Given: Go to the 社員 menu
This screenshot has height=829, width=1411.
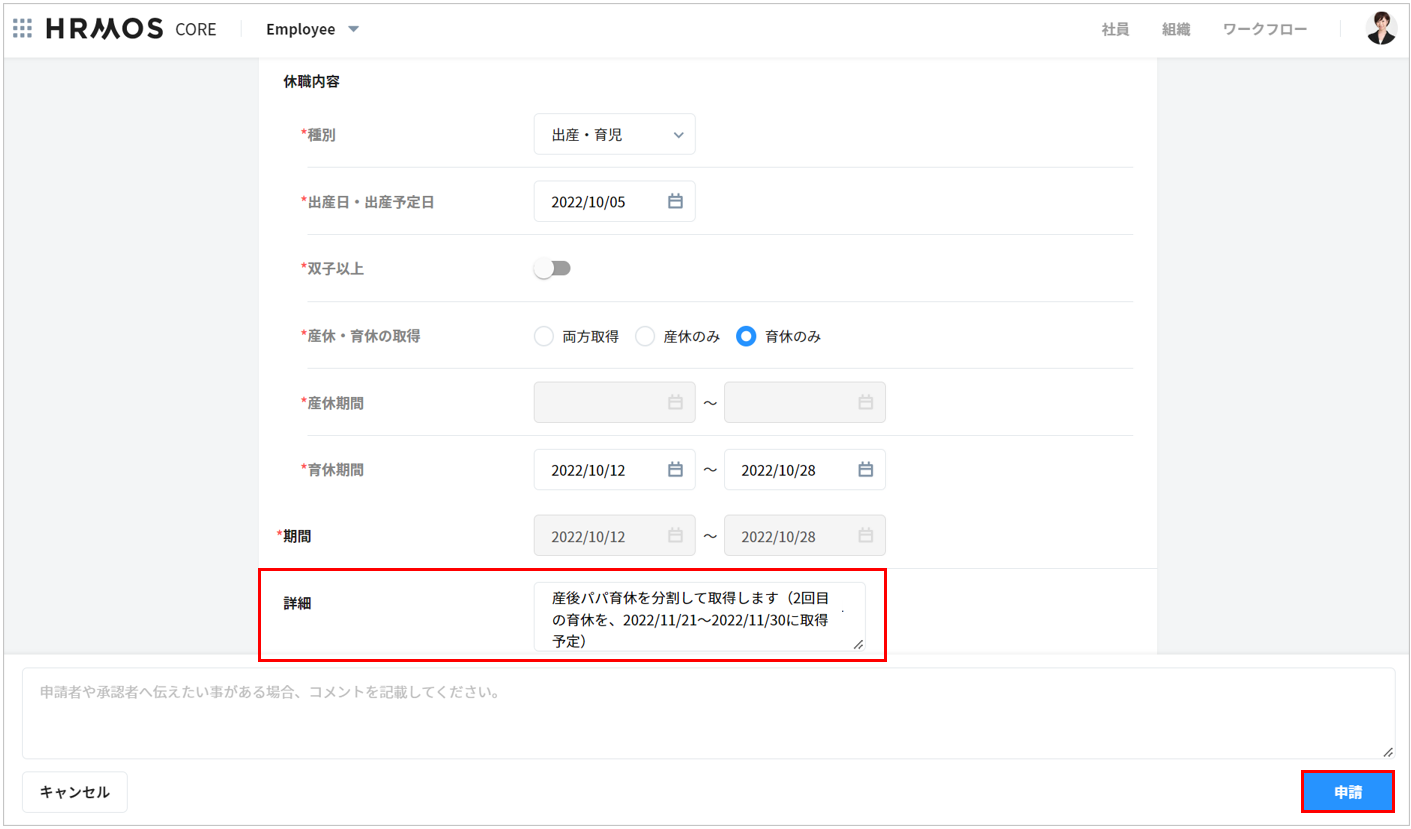Looking at the screenshot, I should click(x=1115, y=29).
